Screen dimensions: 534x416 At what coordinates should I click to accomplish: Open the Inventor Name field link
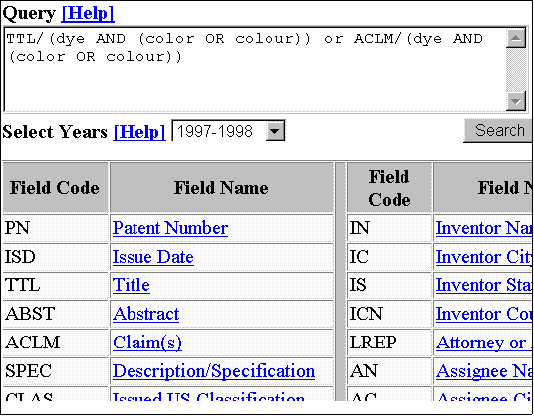484,228
